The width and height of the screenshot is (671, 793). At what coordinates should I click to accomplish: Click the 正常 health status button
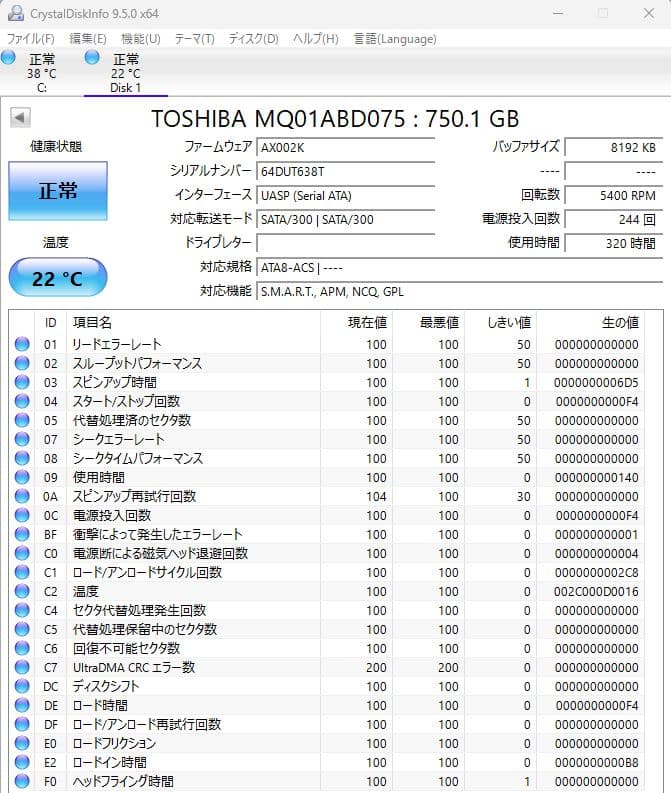pyautogui.click(x=58, y=191)
